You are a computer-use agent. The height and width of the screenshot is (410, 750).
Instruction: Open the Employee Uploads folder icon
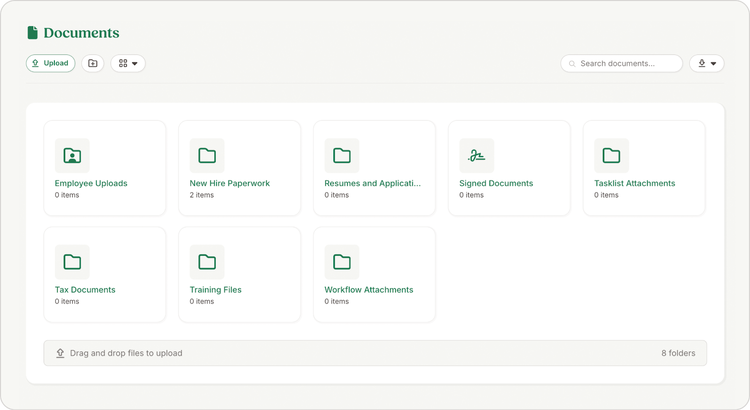(x=72, y=155)
